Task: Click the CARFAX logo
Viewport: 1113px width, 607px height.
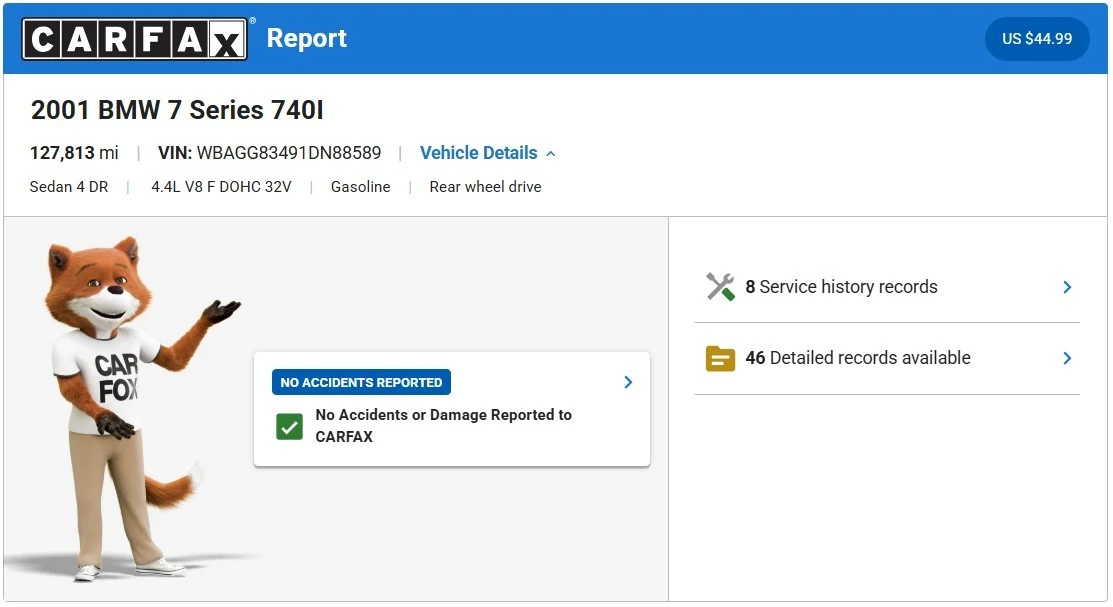Action: tap(135, 39)
